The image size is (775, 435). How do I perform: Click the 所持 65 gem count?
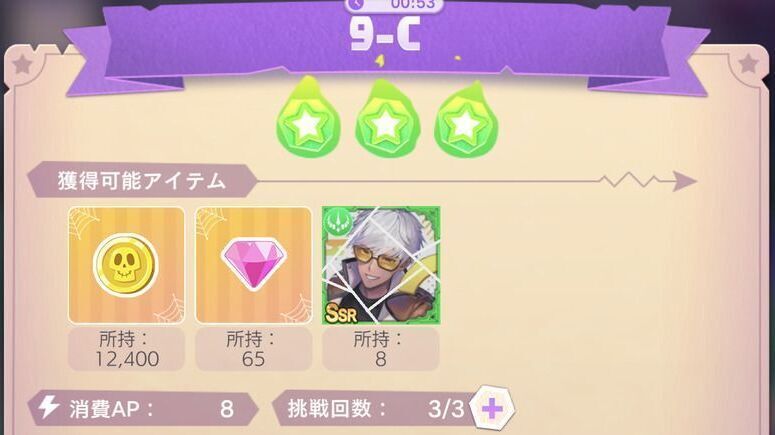click(x=254, y=349)
